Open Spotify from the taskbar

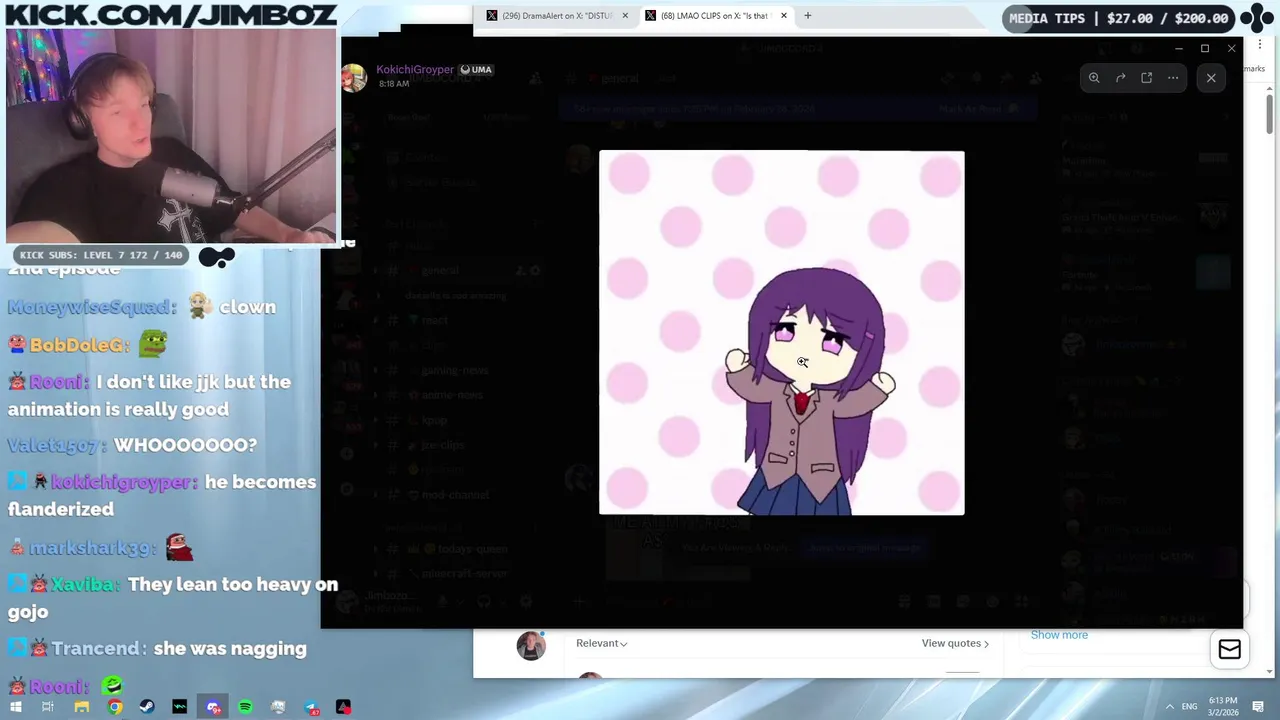pos(245,707)
